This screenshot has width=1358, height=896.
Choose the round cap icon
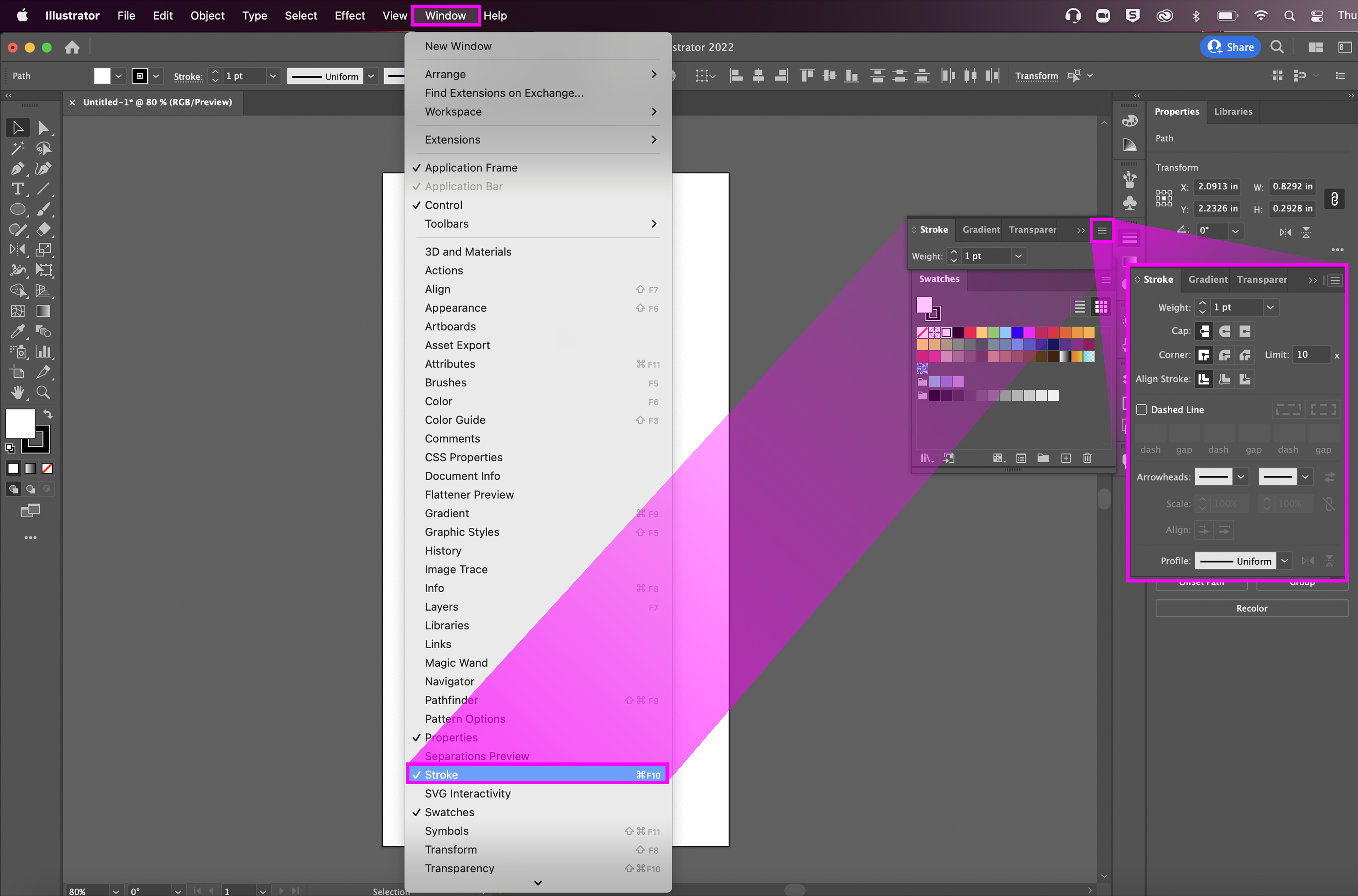click(1224, 332)
